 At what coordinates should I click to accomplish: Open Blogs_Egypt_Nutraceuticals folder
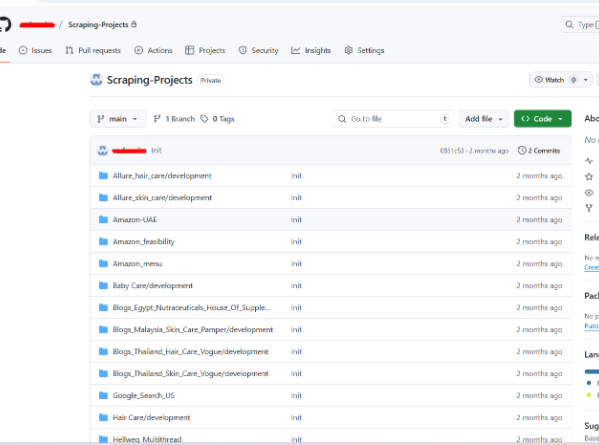click(191, 307)
